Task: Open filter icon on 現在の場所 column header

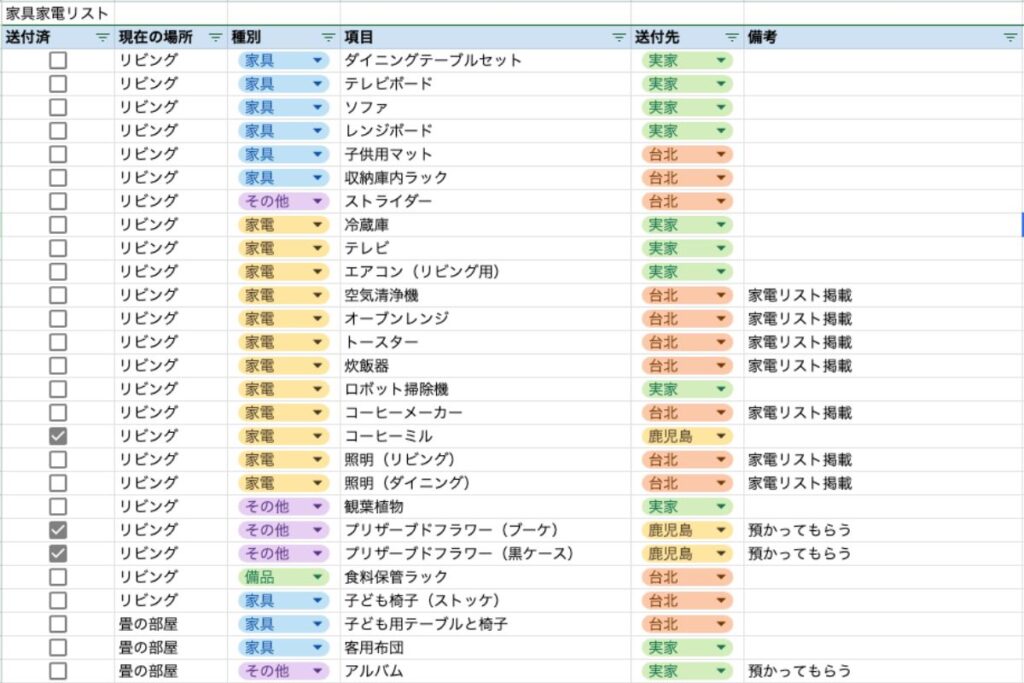Action: [216, 37]
